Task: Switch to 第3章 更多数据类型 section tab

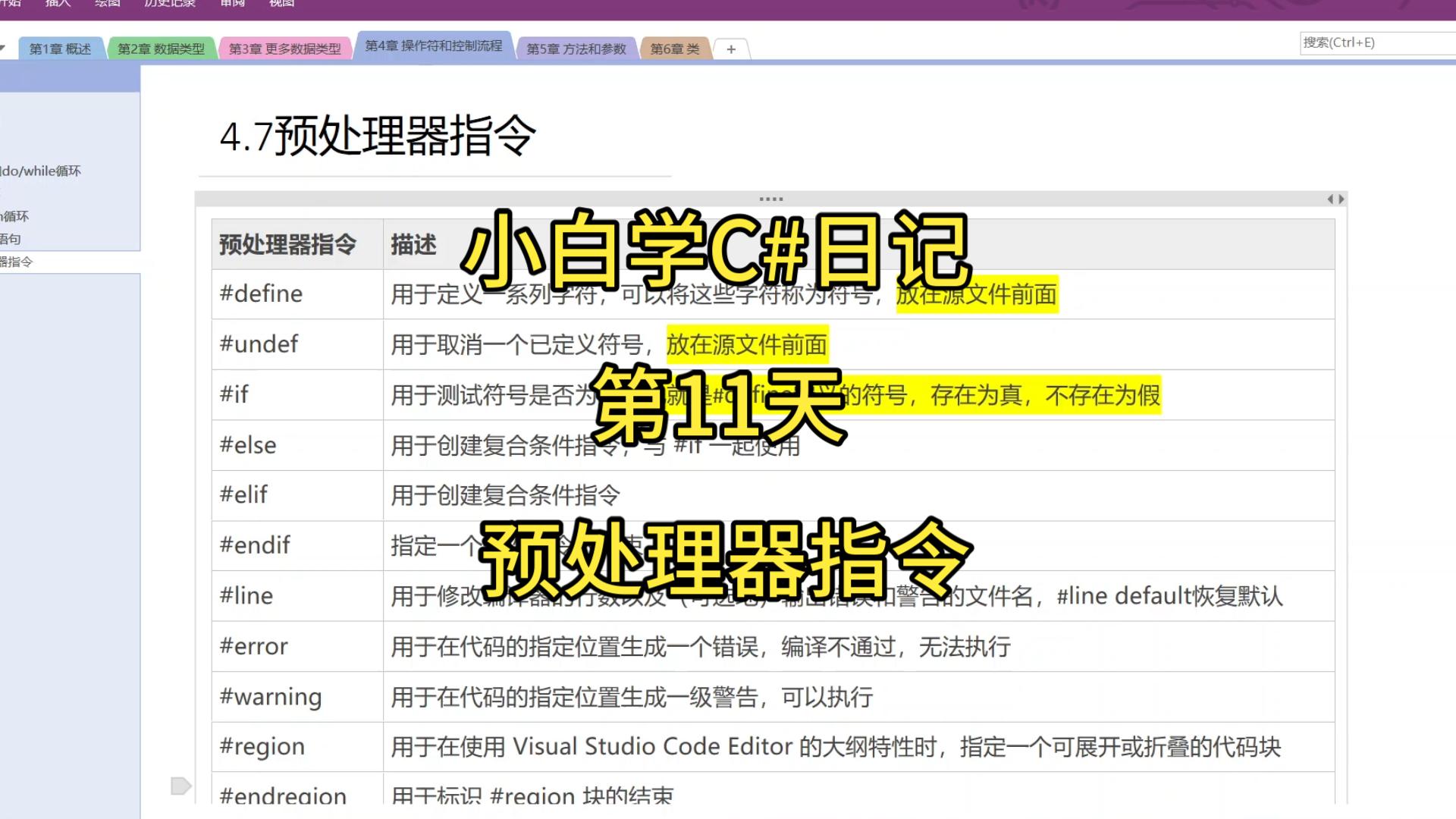Action: 285,49
